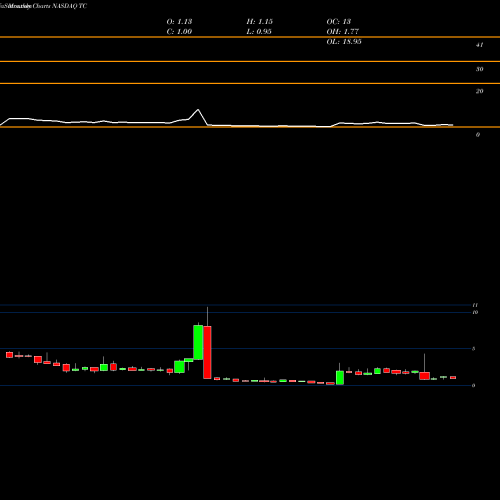Viewport: 500px width, 500px height.
Task: Click the '11' price axis label
Action: [475, 305]
